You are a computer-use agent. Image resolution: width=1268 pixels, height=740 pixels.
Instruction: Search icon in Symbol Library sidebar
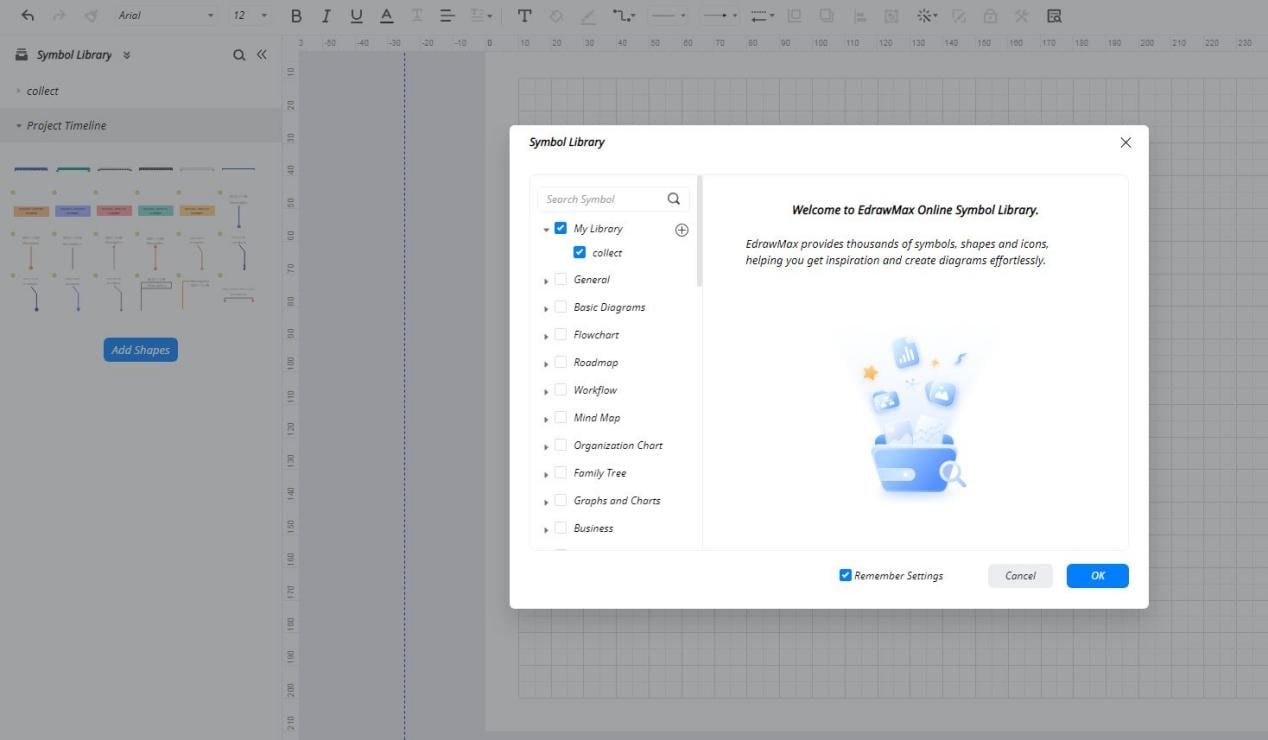pyautogui.click(x=239, y=55)
